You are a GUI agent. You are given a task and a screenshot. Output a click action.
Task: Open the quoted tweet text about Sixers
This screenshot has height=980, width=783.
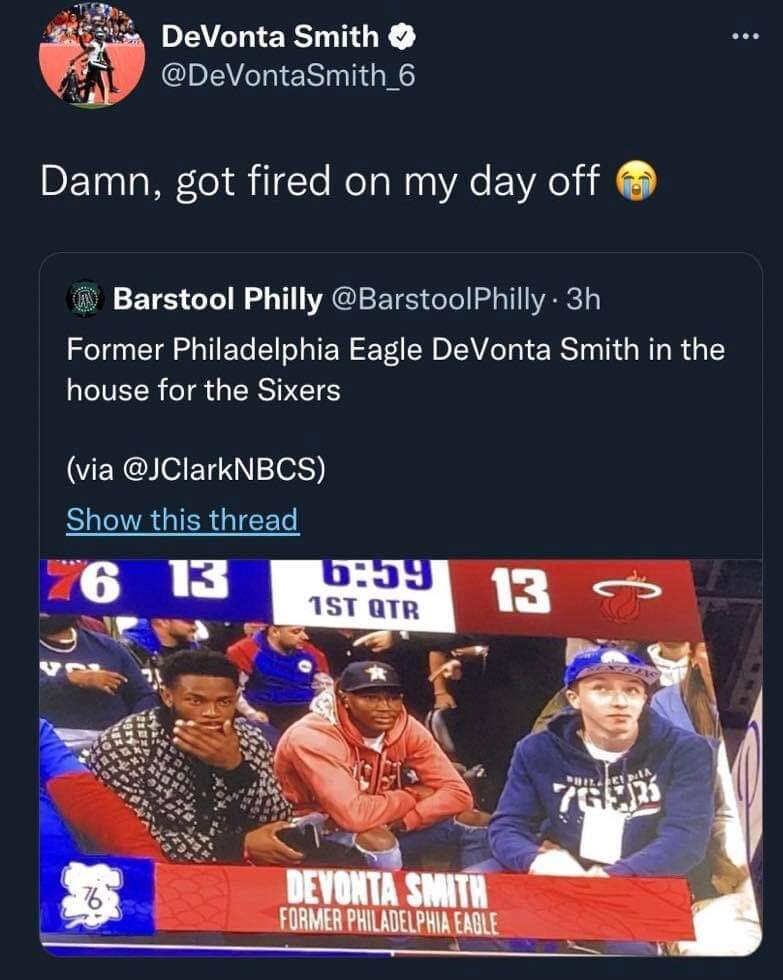pyautogui.click(x=395, y=369)
